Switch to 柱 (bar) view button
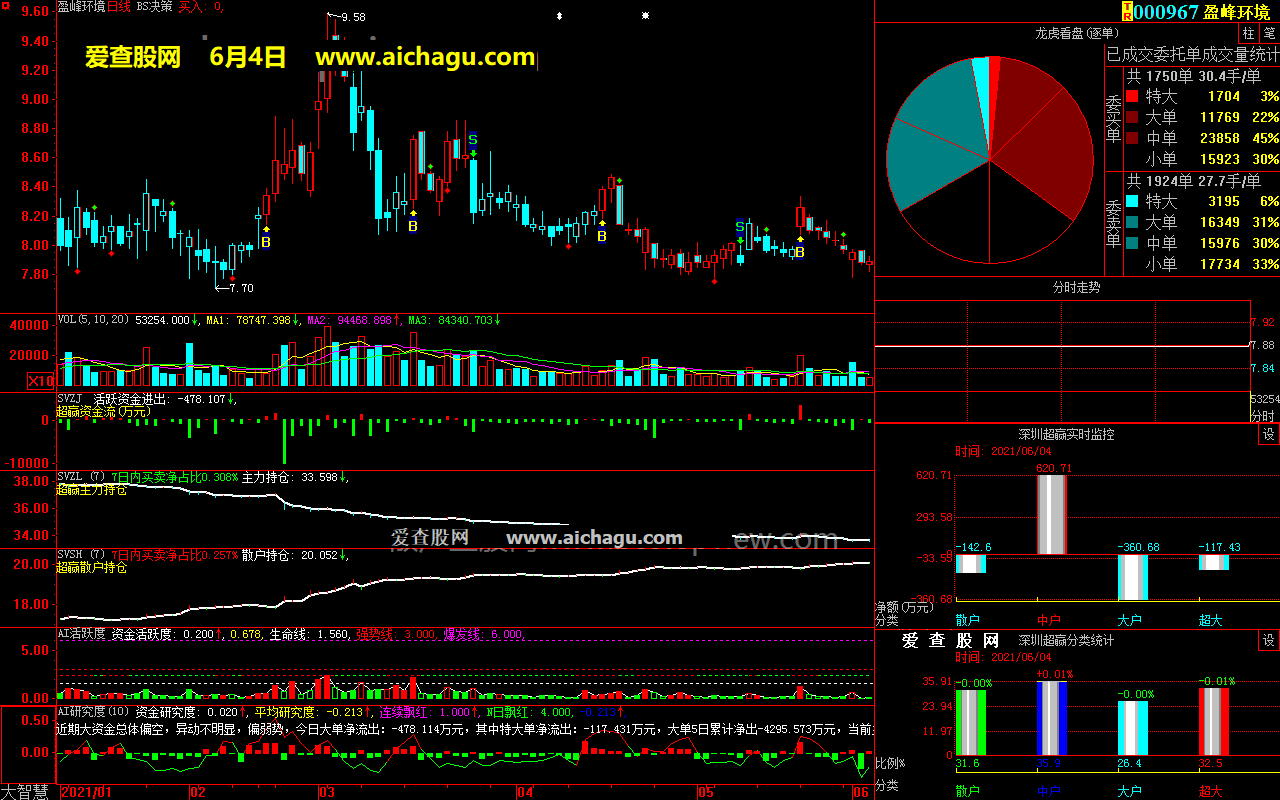1280x800 pixels. coord(1249,33)
